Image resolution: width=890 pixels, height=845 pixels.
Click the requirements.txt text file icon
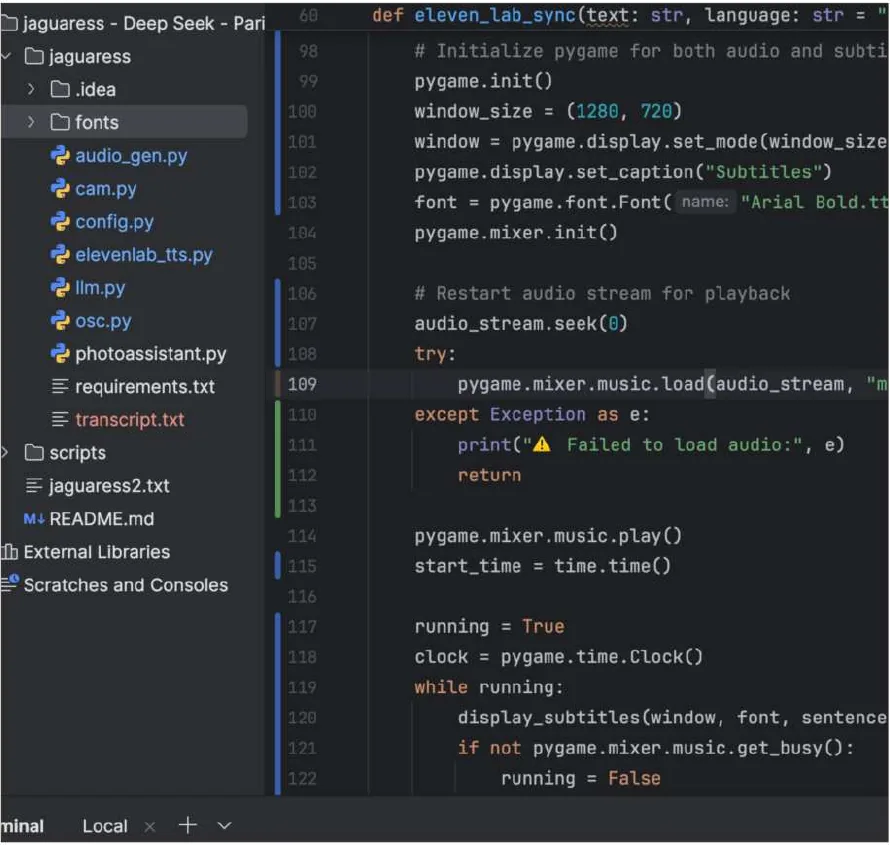click(60, 386)
